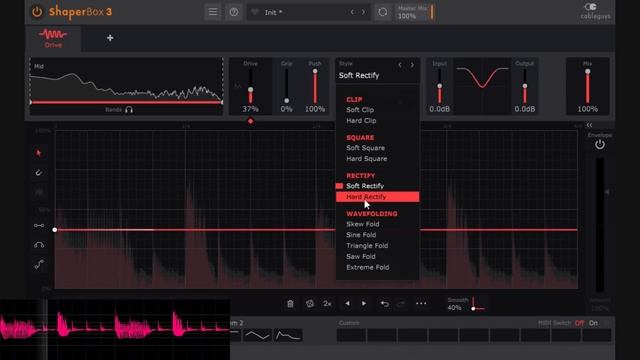Toggle the Envelope power button
Image resolution: width=640 pixels, height=360 pixels.
tap(600, 144)
